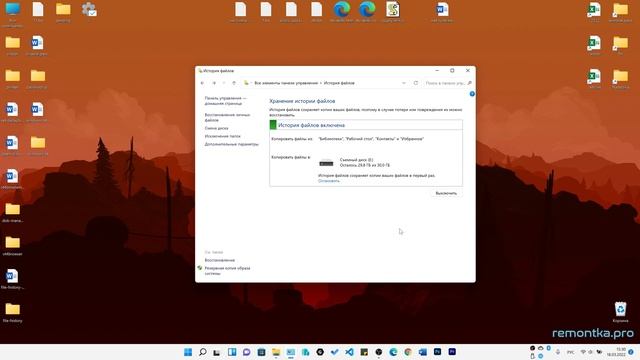Open the select drive link
This screenshot has width=640, height=360.
[216, 128]
